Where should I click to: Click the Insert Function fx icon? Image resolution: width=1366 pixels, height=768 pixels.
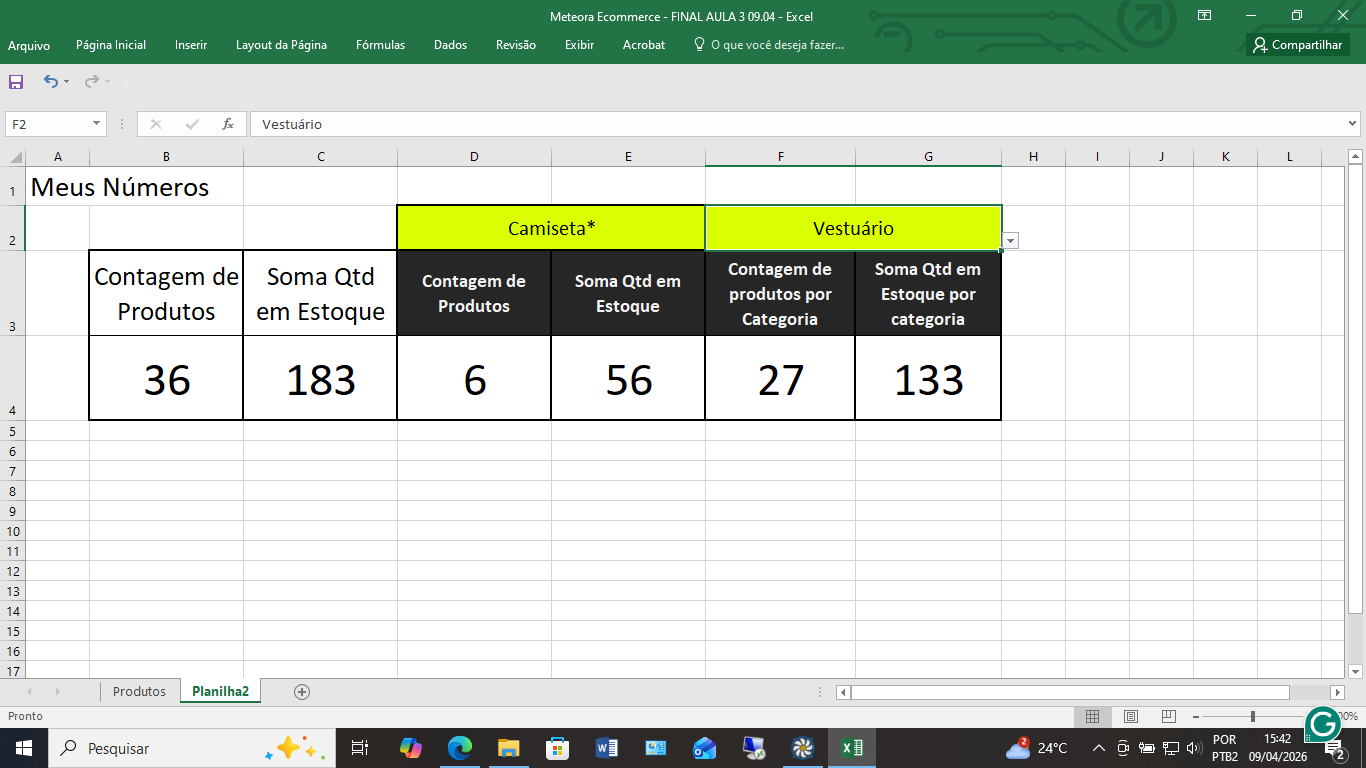(x=228, y=124)
